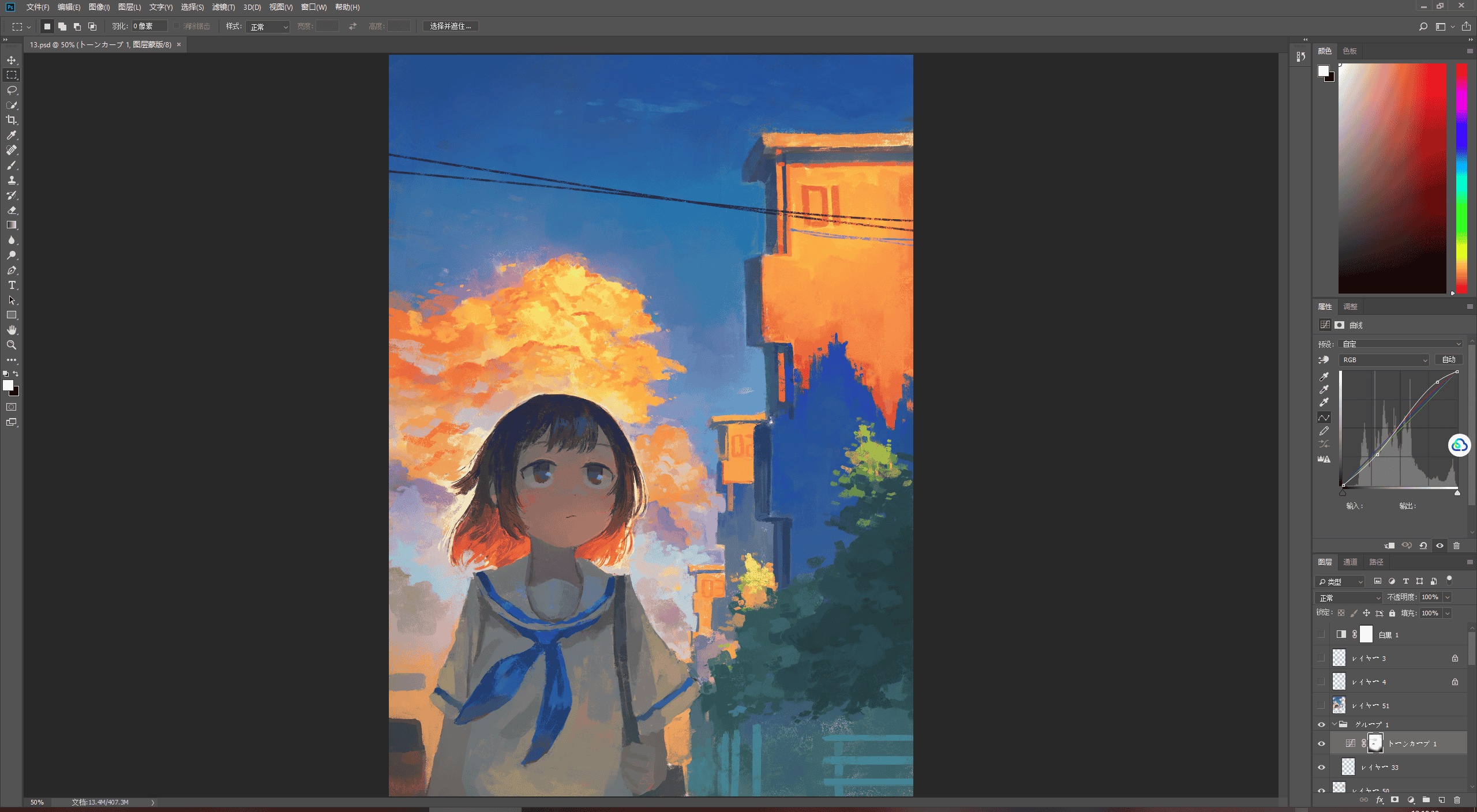Screen dimensions: 1477x812
Task: Click the 选择并遮住 button
Action: click(451, 27)
